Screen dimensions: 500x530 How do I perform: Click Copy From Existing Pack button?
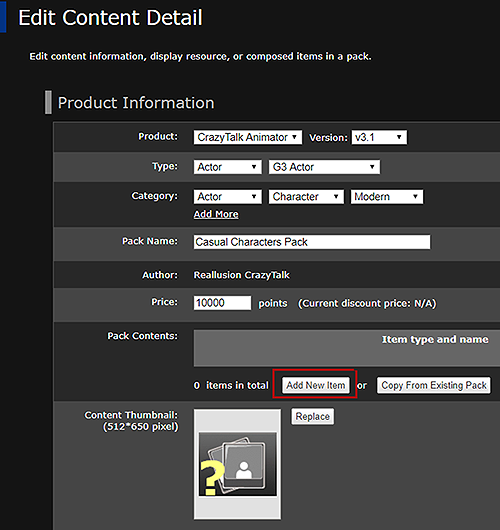(434, 385)
